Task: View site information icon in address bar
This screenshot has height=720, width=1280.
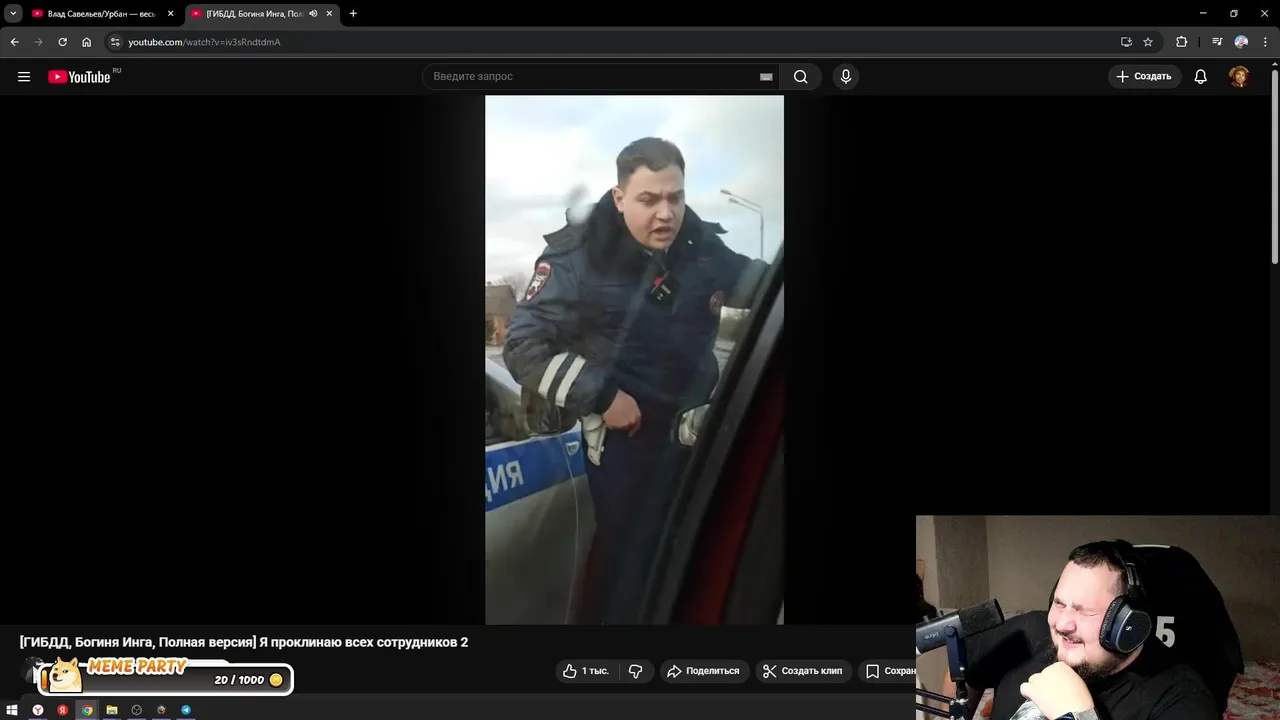Action: (x=115, y=42)
